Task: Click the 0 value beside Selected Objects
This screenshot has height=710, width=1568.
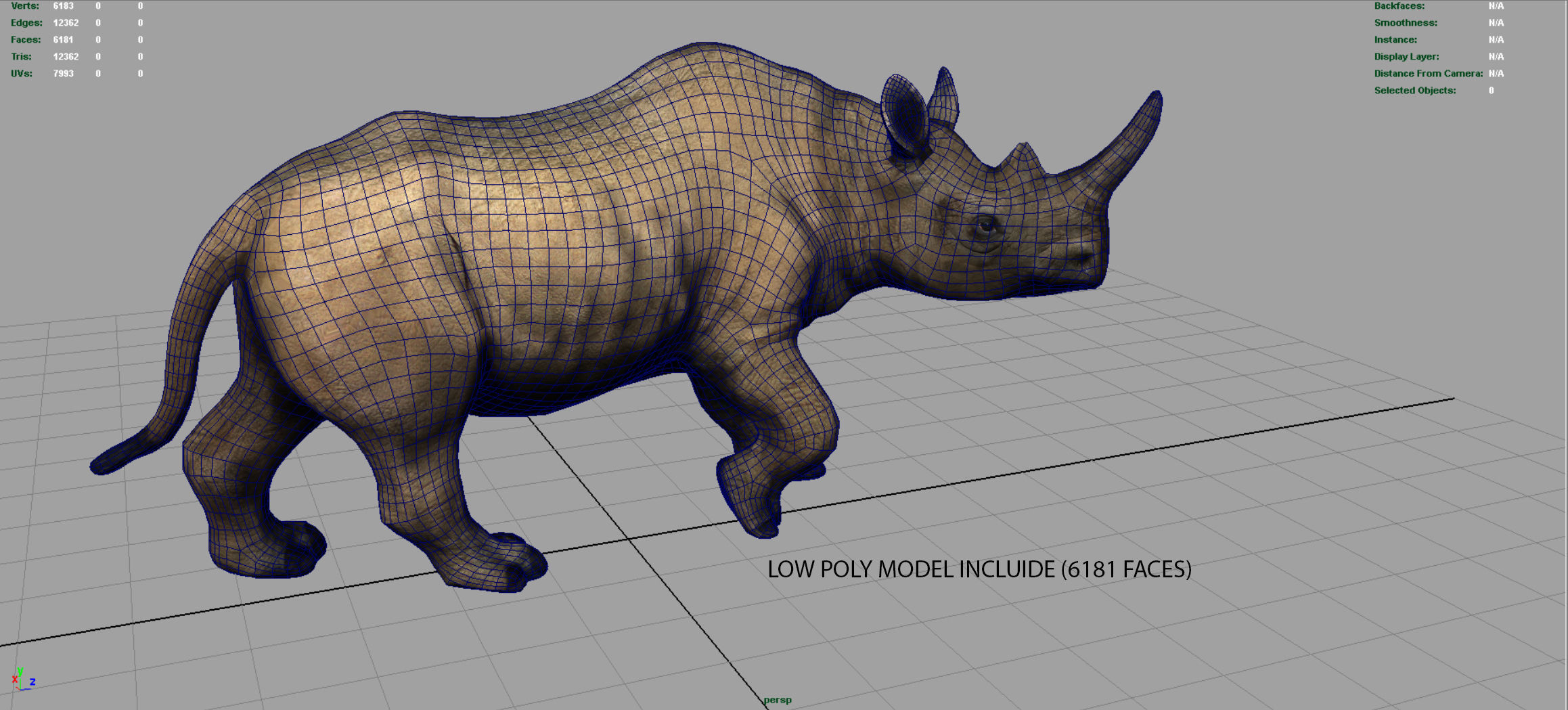Action: [1491, 91]
